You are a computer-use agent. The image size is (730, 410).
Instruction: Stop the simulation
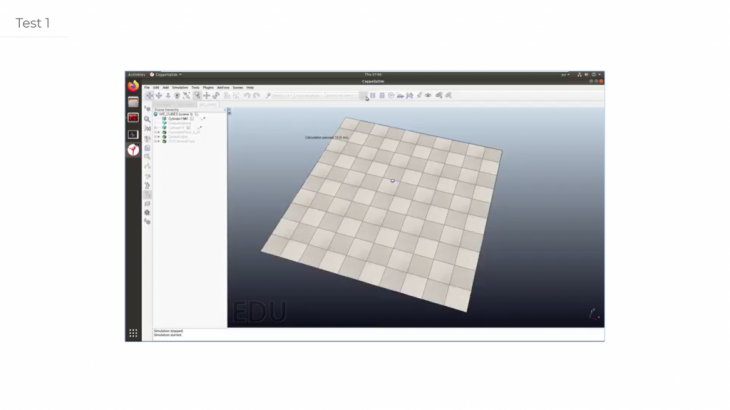click(x=382, y=95)
